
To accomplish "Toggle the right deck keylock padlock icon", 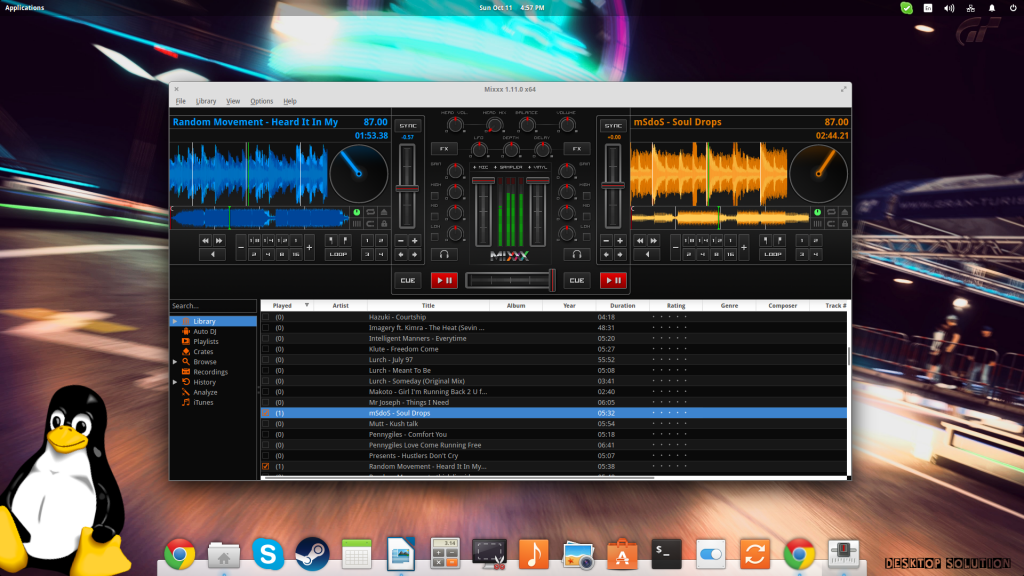I will coord(844,223).
